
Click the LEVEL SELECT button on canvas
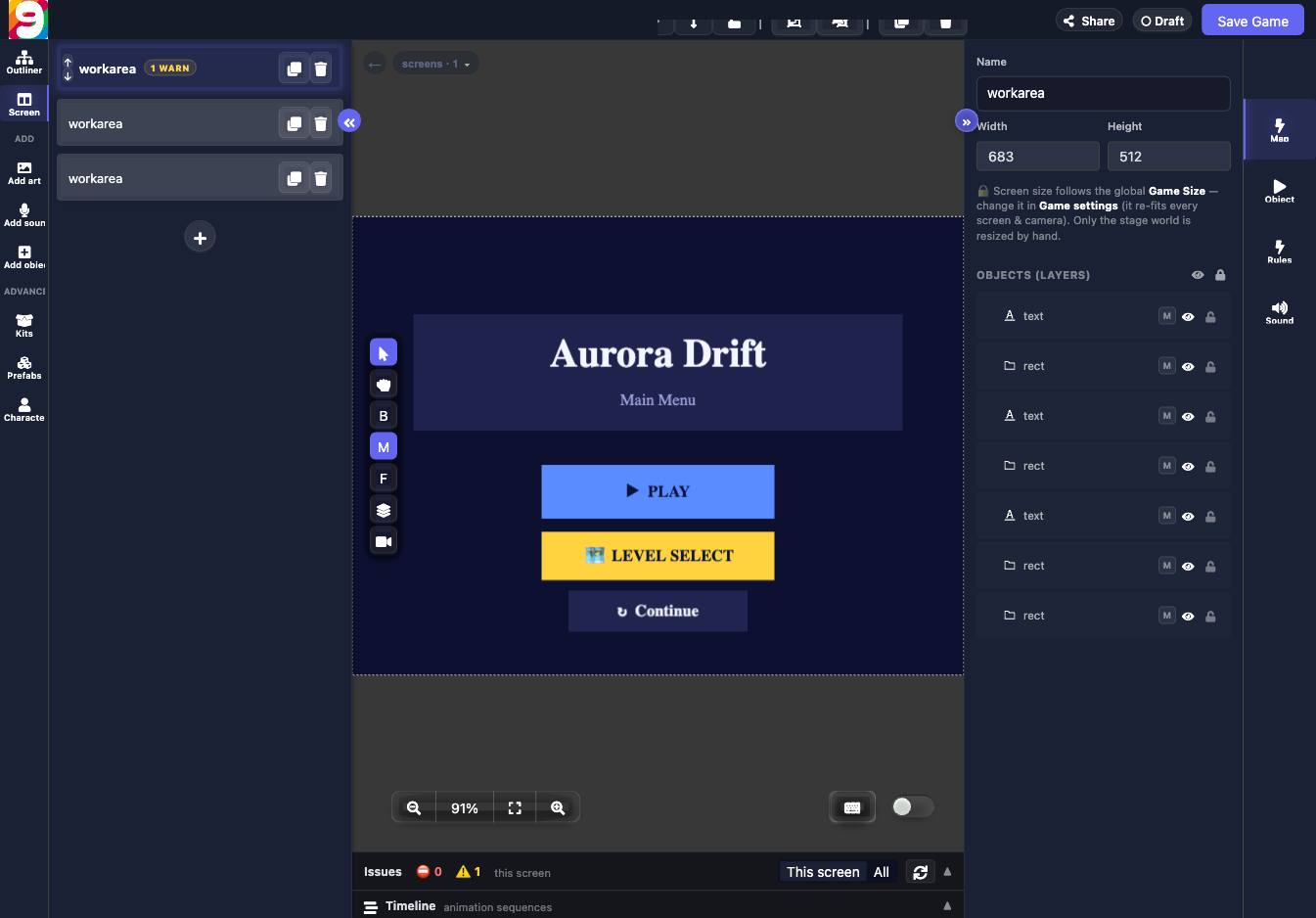click(658, 556)
